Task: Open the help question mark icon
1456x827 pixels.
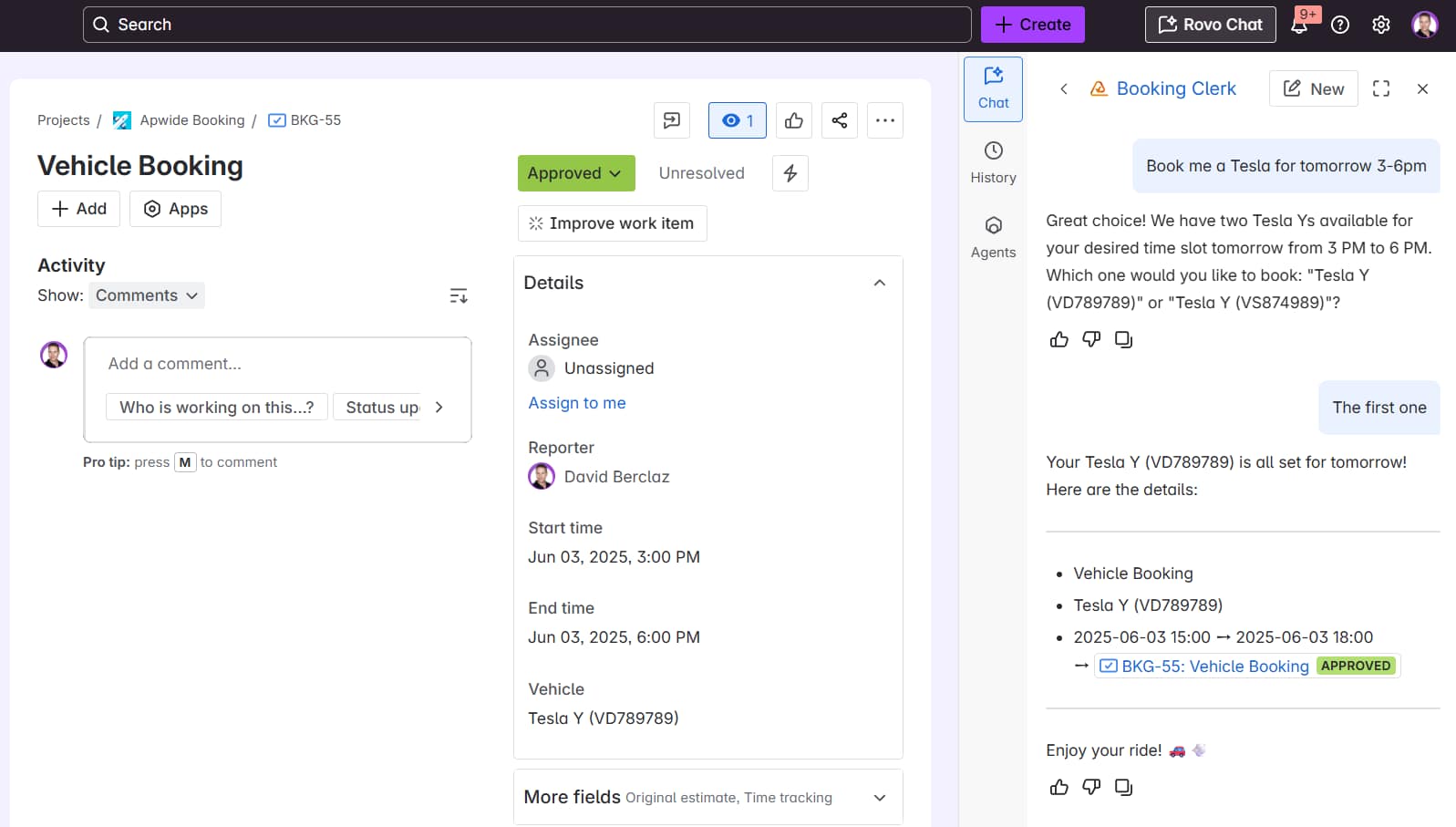Action: click(x=1339, y=25)
